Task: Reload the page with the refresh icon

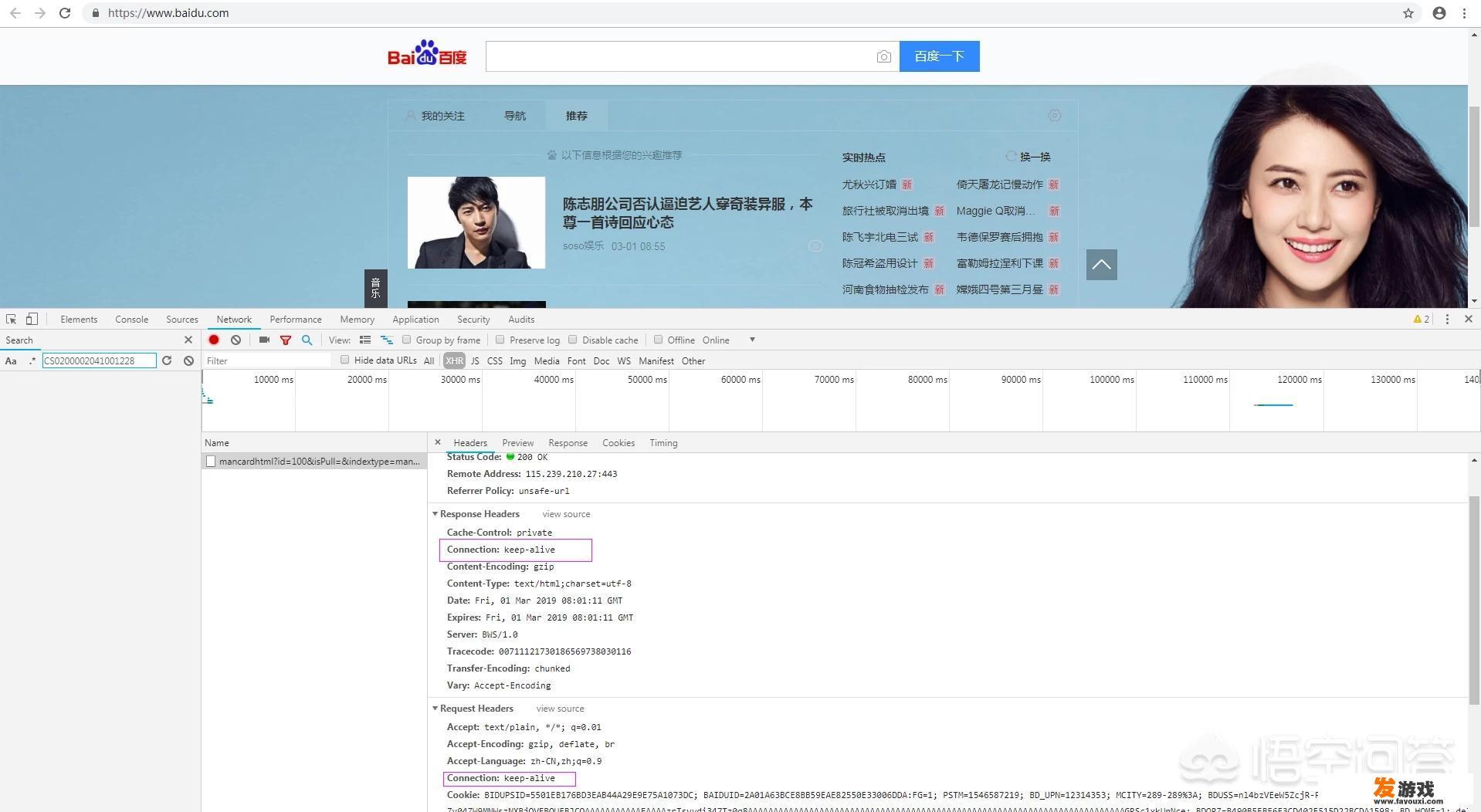Action: (x=65, y=13)
